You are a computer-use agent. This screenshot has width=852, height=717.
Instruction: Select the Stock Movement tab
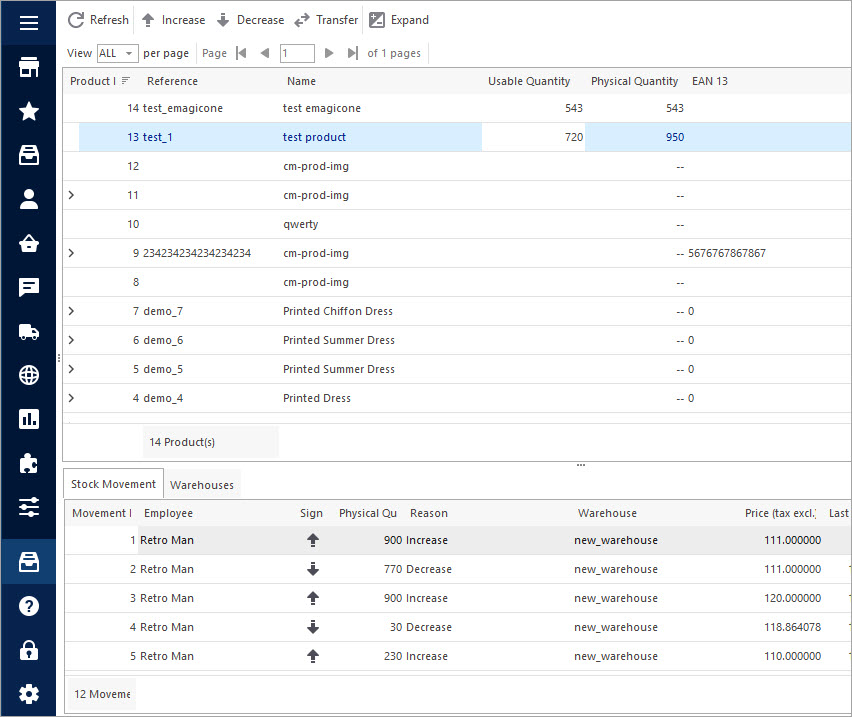point(113,484)
